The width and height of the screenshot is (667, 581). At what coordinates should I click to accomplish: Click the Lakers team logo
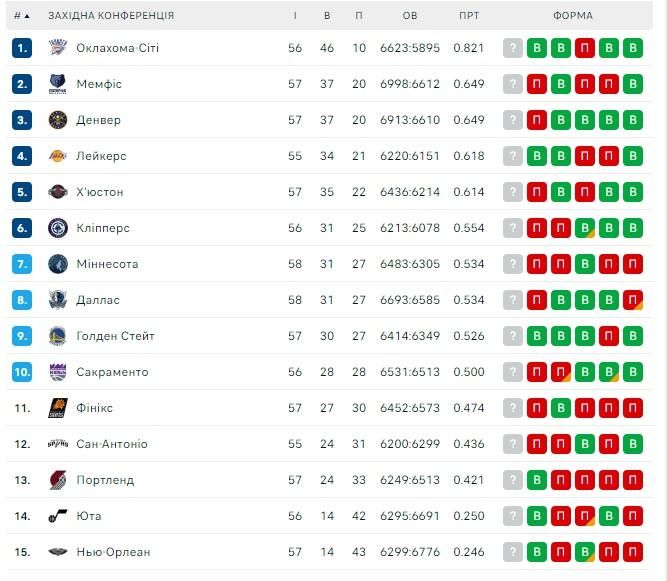57,156
